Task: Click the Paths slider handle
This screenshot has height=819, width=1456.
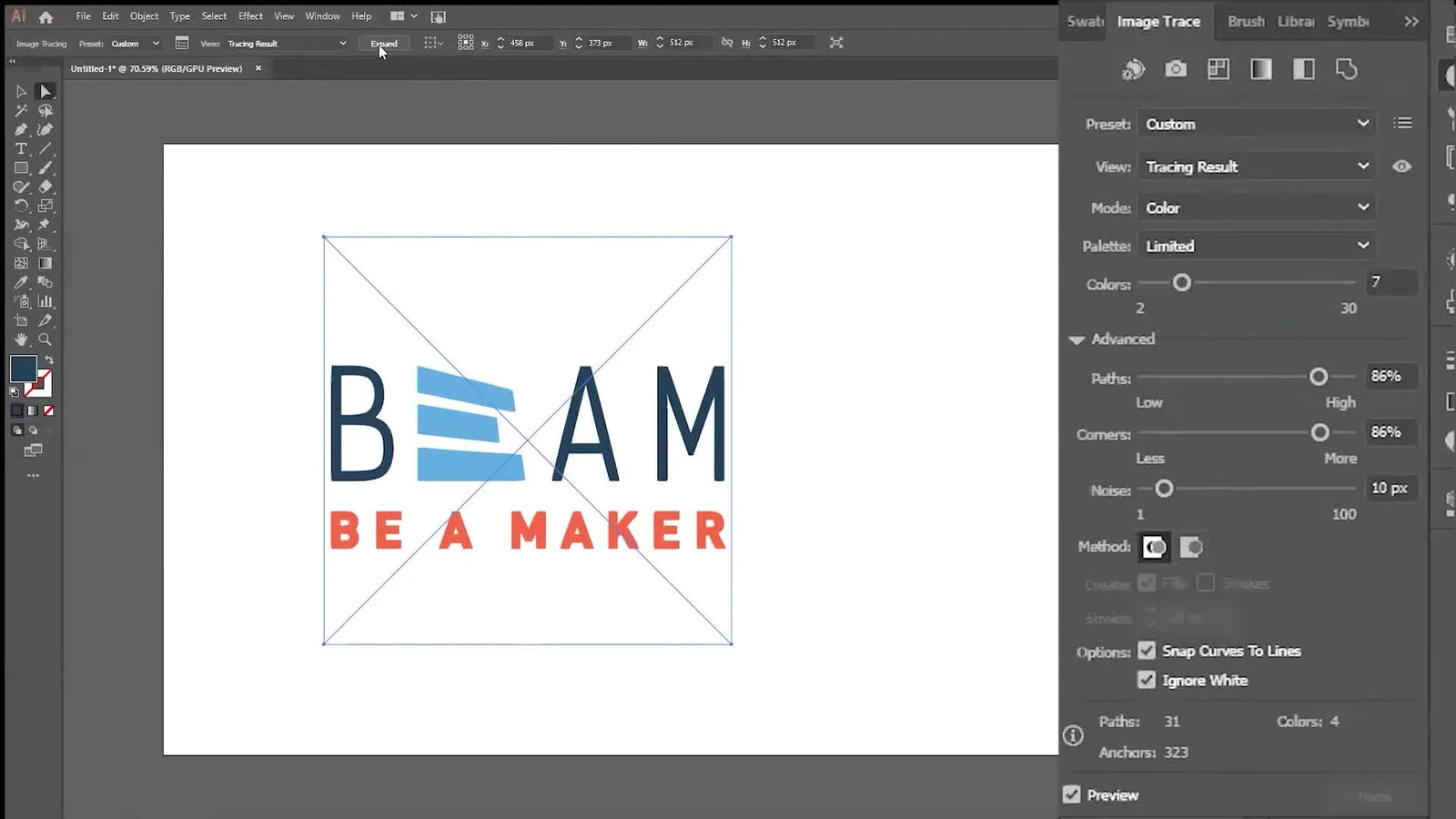Action: [1319, 377]
